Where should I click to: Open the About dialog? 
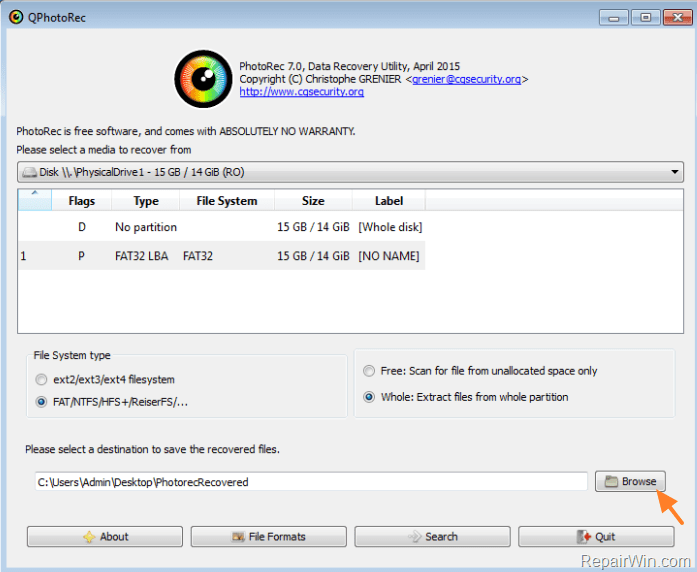point(105,536)
